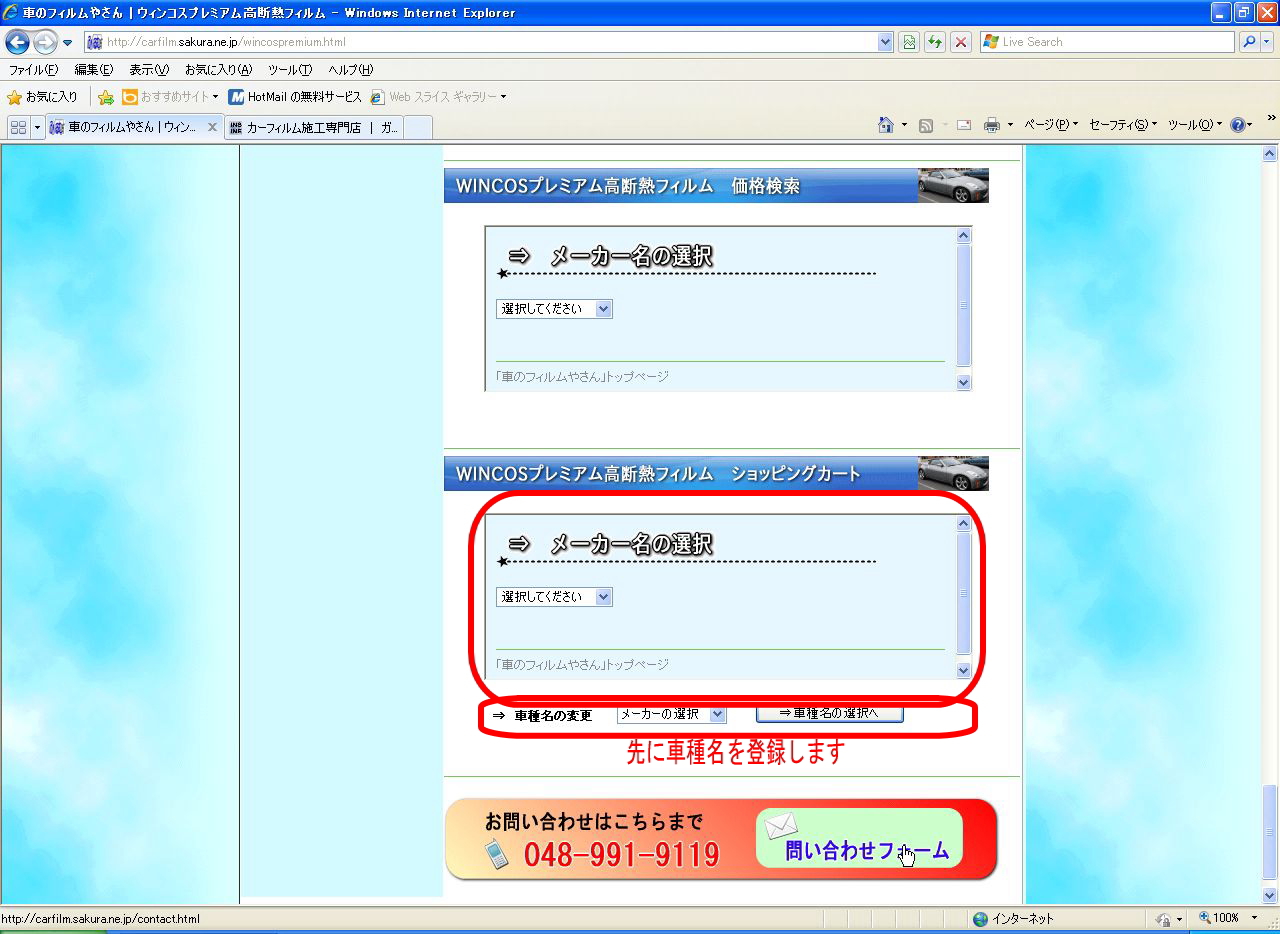Open the Quick Tabs grid icon
The width and height of the screenshot is (1280, 934).
[x=18, y=127]
